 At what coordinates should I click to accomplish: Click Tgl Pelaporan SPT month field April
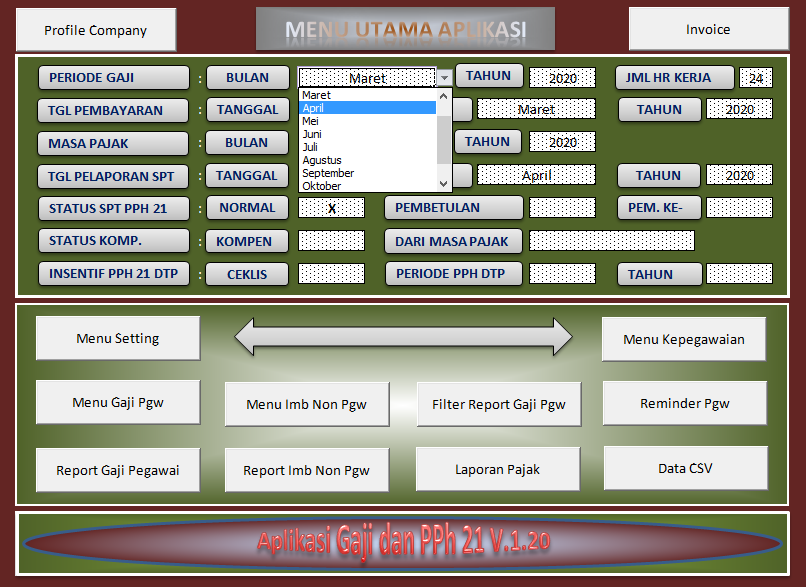pyautogui.click(x=536, y=175)
